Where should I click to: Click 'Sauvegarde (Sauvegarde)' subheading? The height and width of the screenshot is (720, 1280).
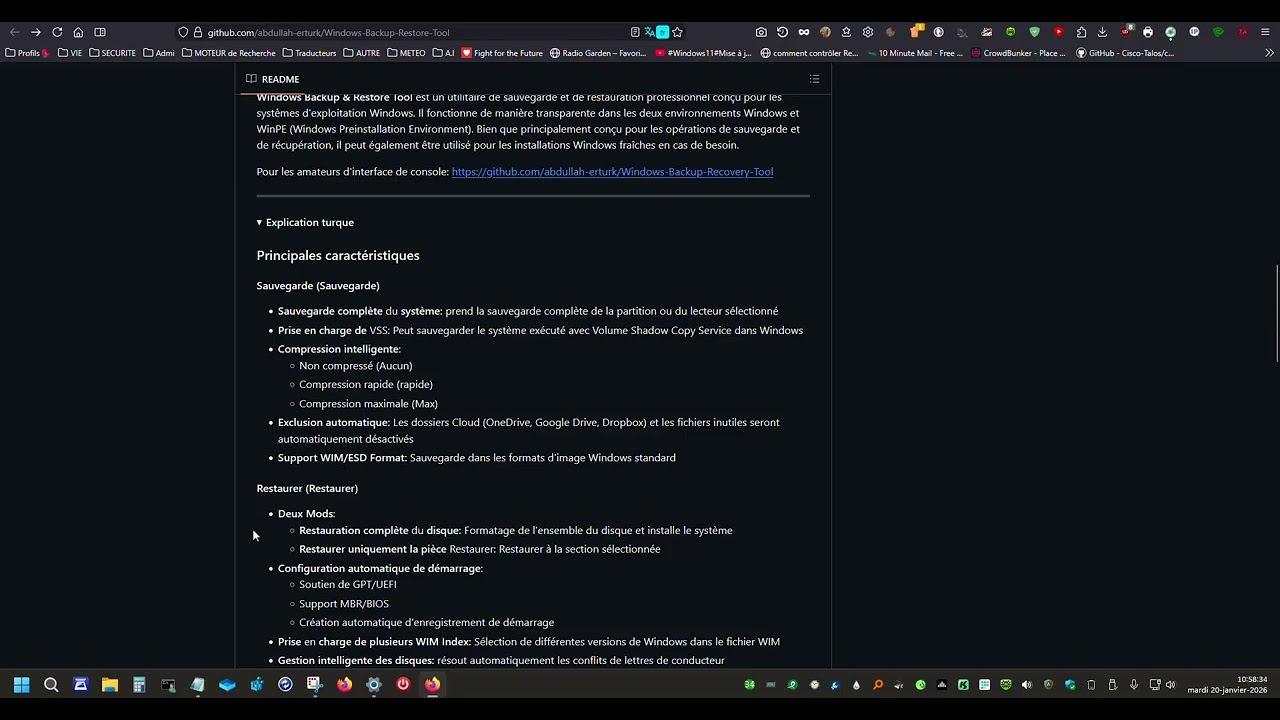click(x=318, y=286)
